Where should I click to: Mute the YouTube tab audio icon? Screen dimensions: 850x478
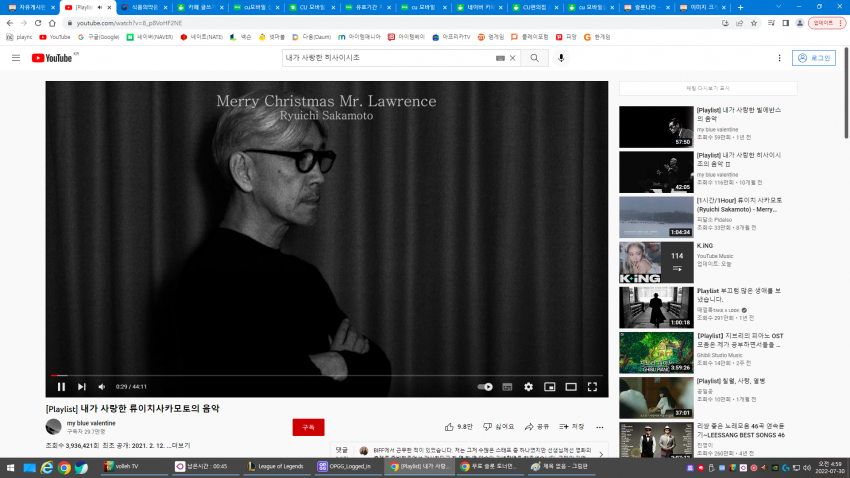tap(100, 7)
